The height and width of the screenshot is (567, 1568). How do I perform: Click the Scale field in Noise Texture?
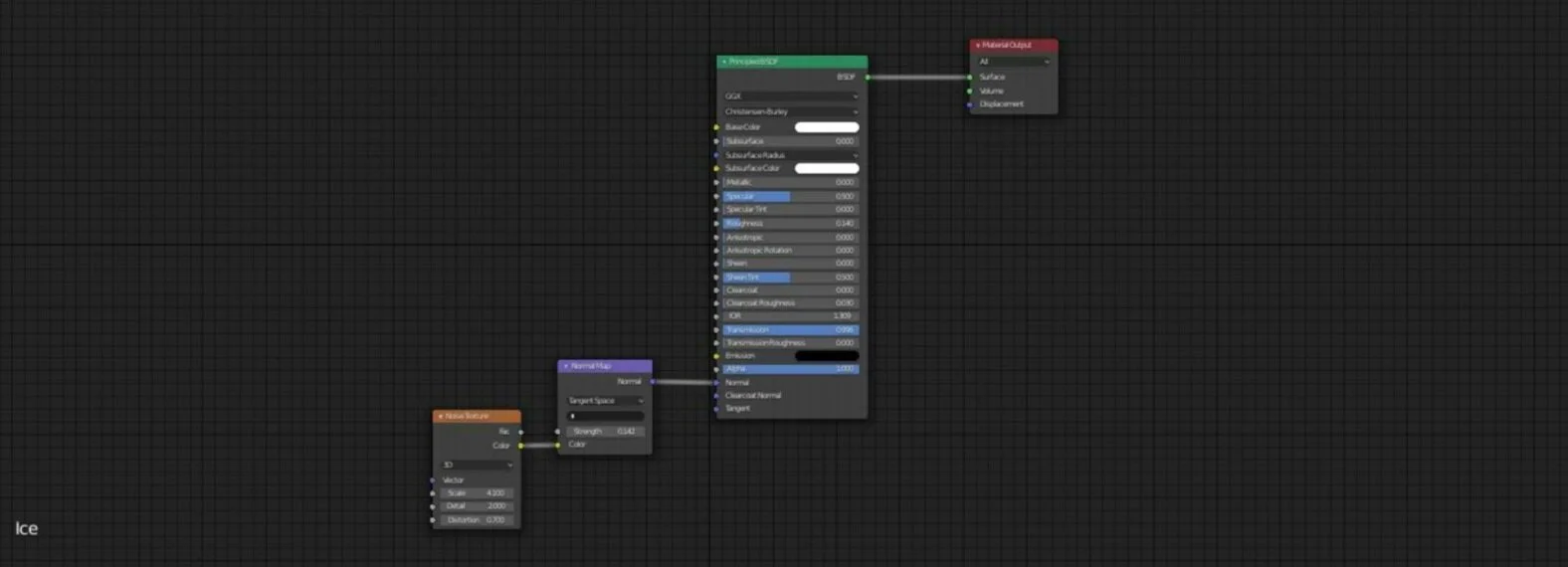click(x=477, y=493)
